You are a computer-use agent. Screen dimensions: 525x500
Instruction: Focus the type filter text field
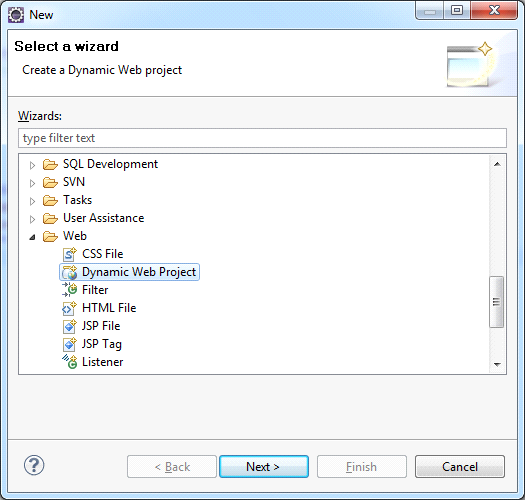[262, 138]
